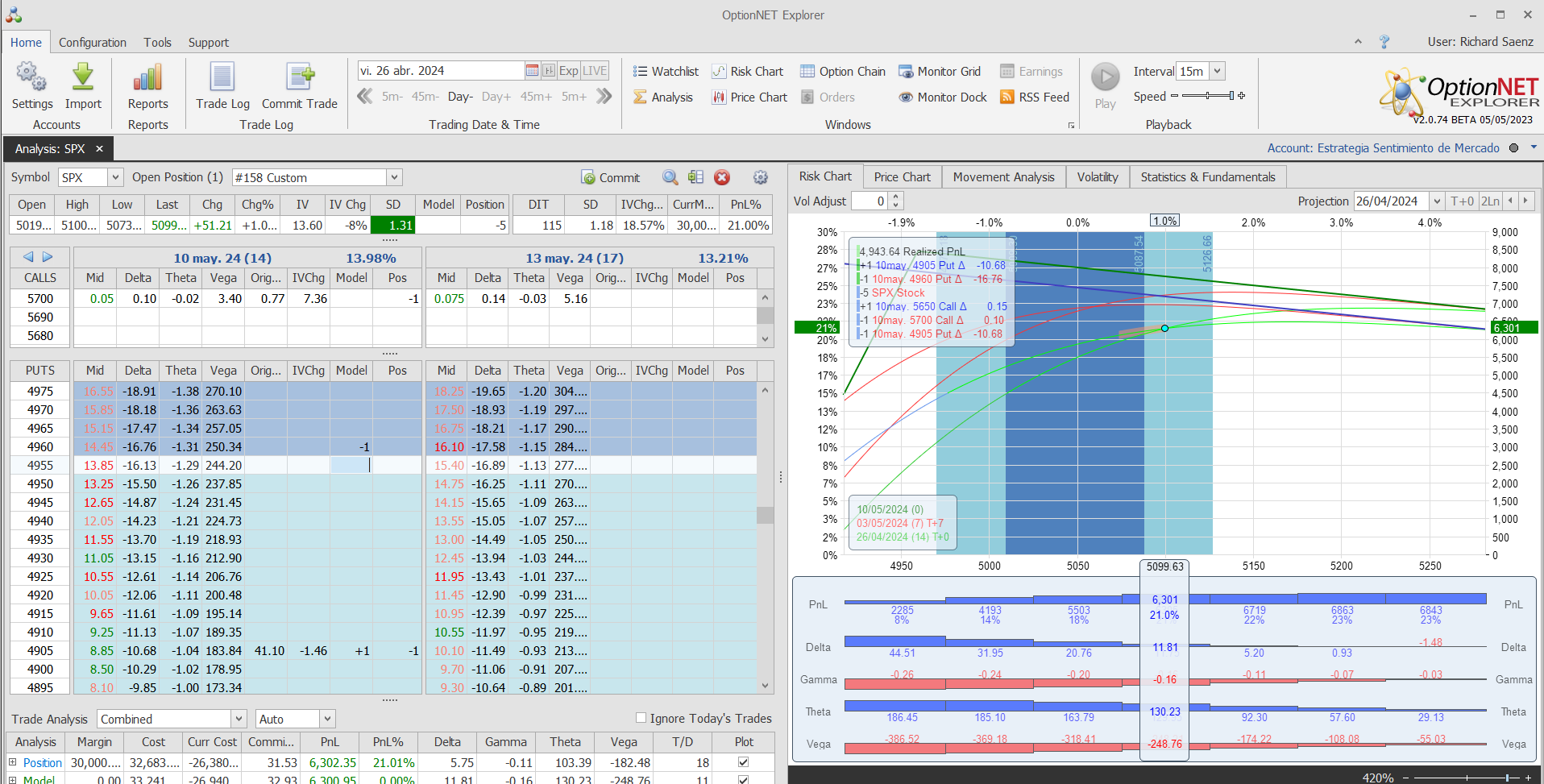Open the Configuration menu tab

coord(93,43)
